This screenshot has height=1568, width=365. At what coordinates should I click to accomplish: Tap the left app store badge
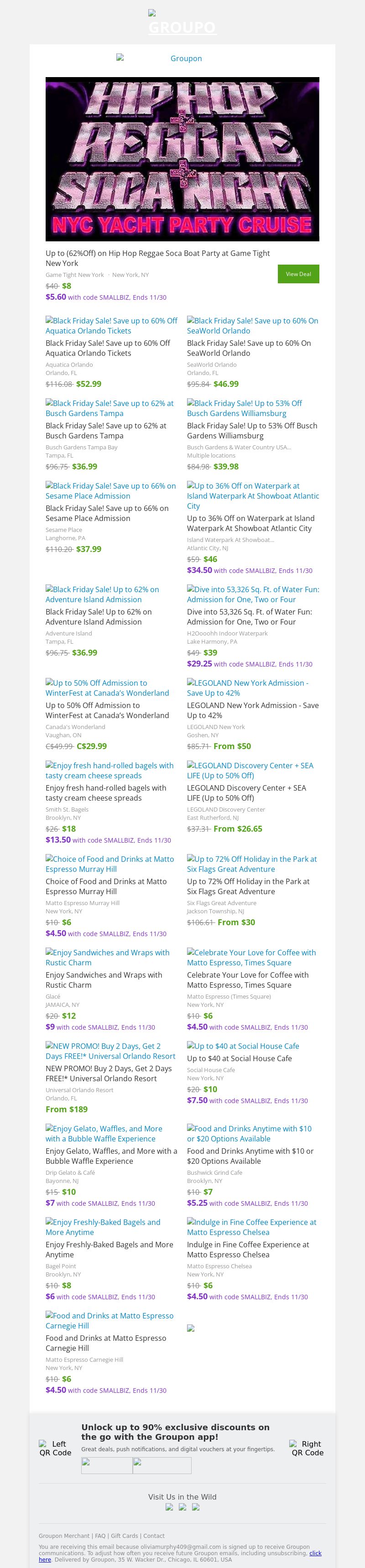[x=106, y=1465]
